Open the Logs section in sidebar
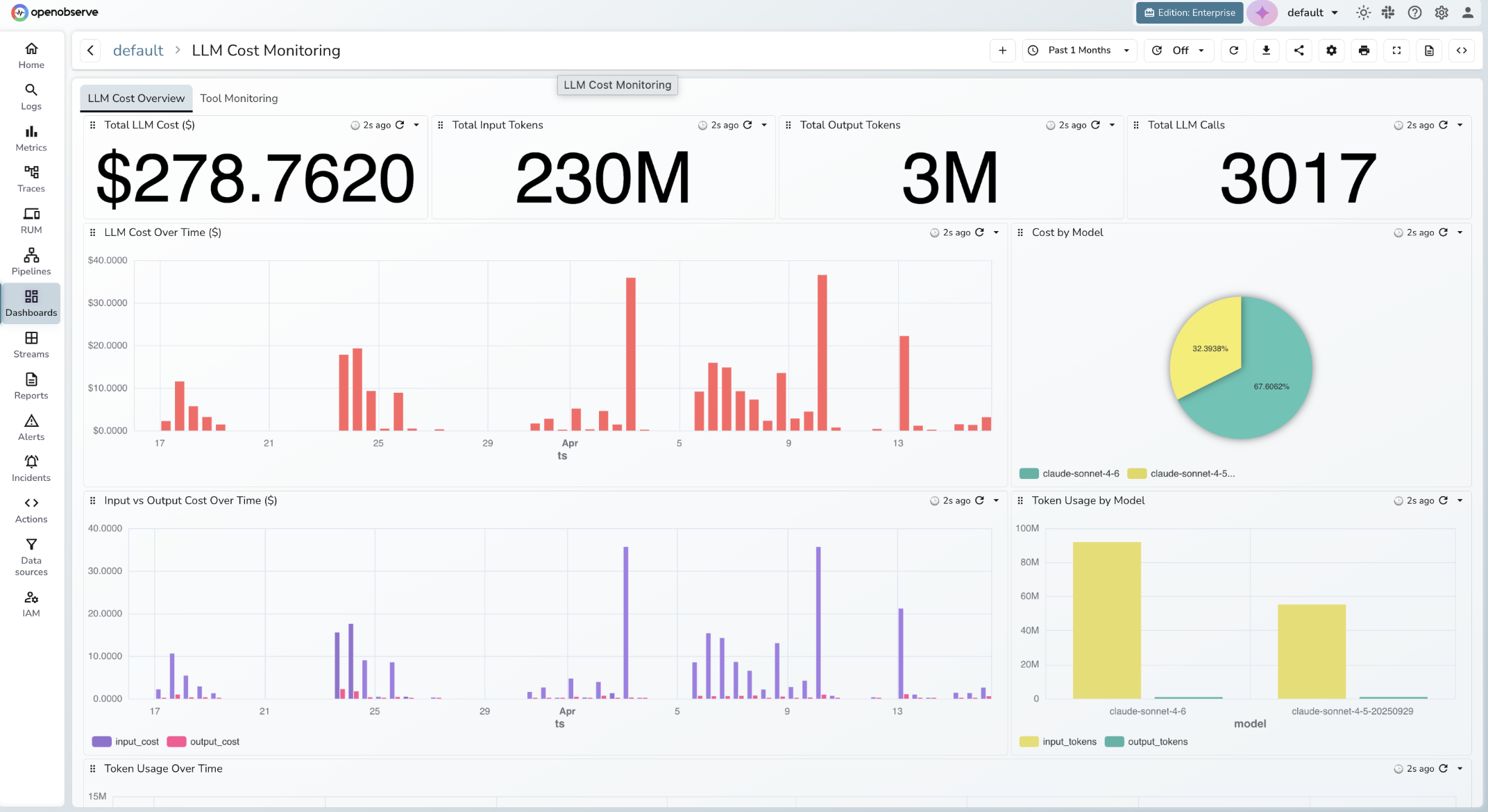This screenshot has height=812, width=1488. click(x=31, y=96)
